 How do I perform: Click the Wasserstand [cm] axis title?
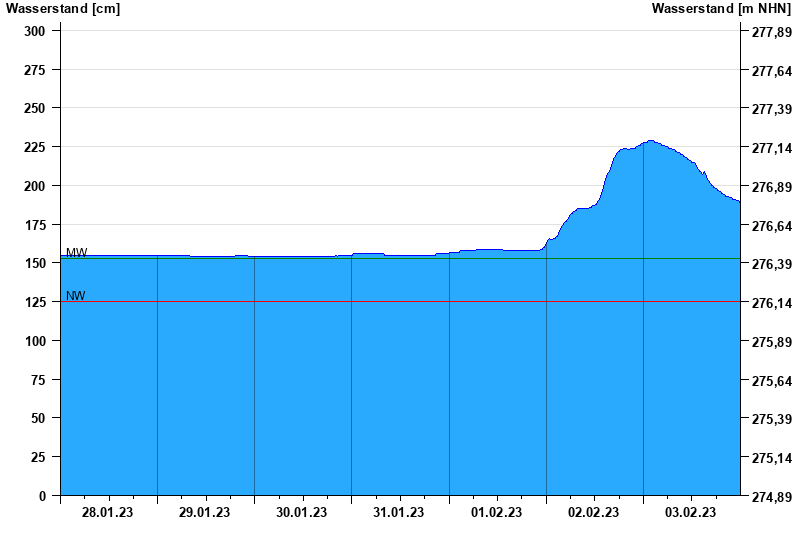pyautogui.click(x=63, y=9)
